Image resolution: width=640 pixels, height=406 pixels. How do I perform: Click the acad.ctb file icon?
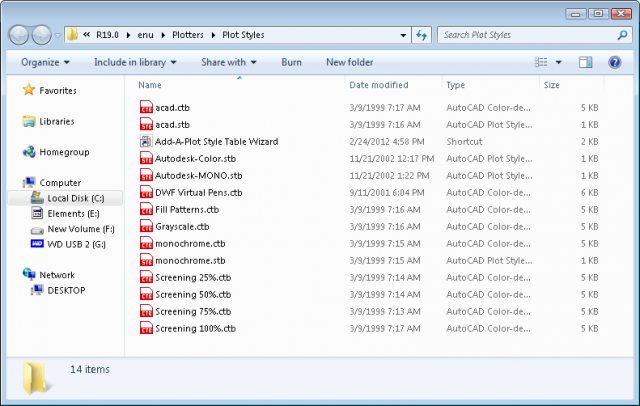point(146,107)
